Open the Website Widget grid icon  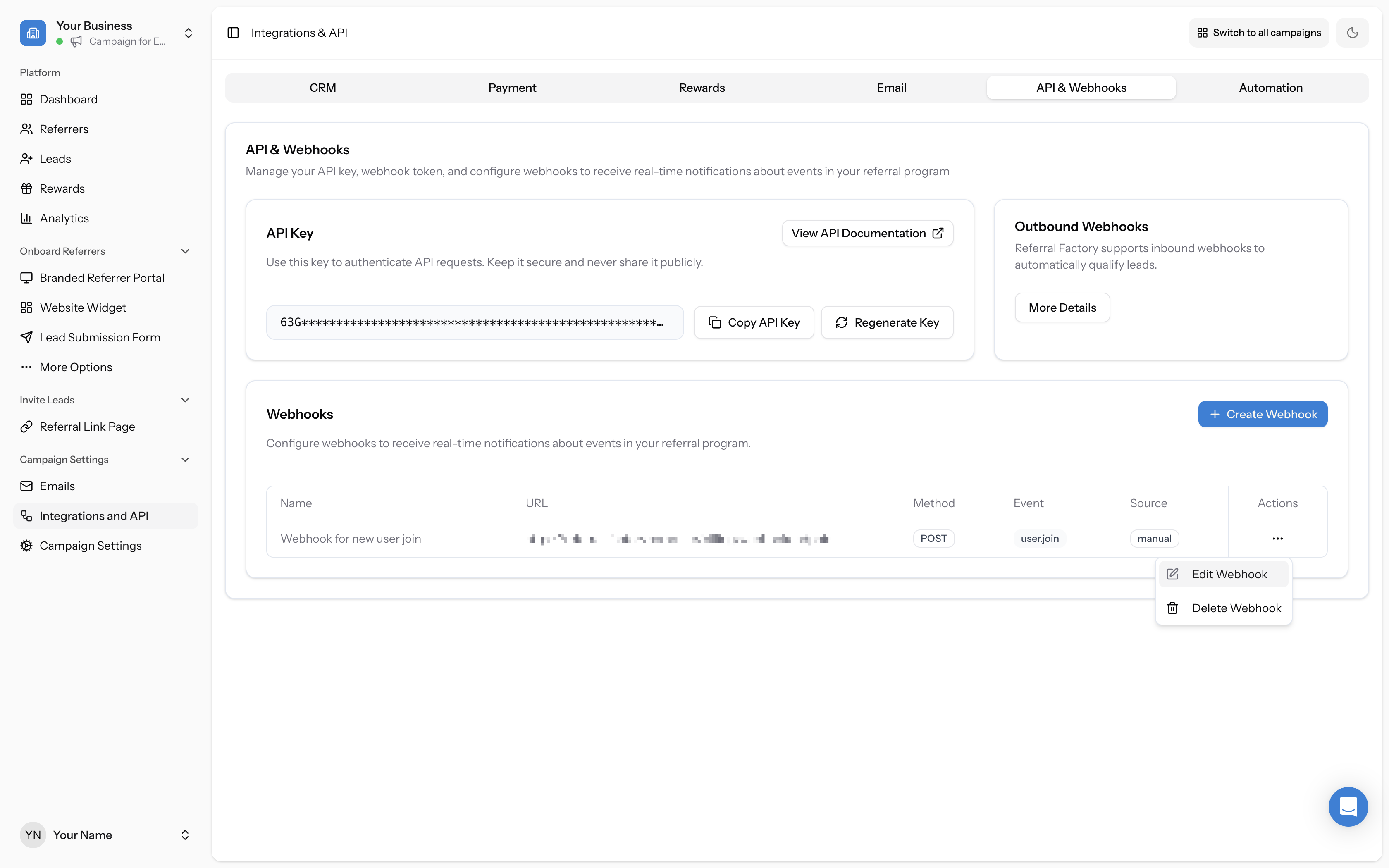(26, 307)
